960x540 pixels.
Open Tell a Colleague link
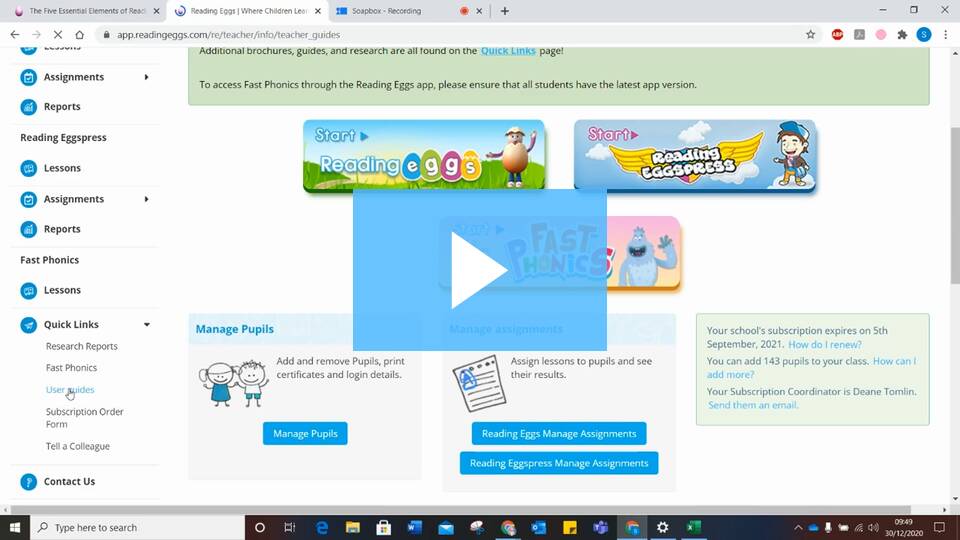click(x=78, y=446)
